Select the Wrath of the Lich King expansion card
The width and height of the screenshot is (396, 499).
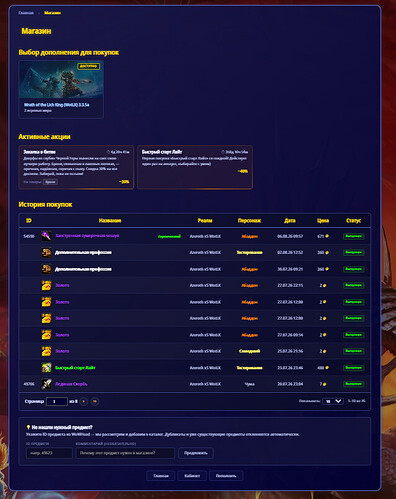(x=61, y=89)
